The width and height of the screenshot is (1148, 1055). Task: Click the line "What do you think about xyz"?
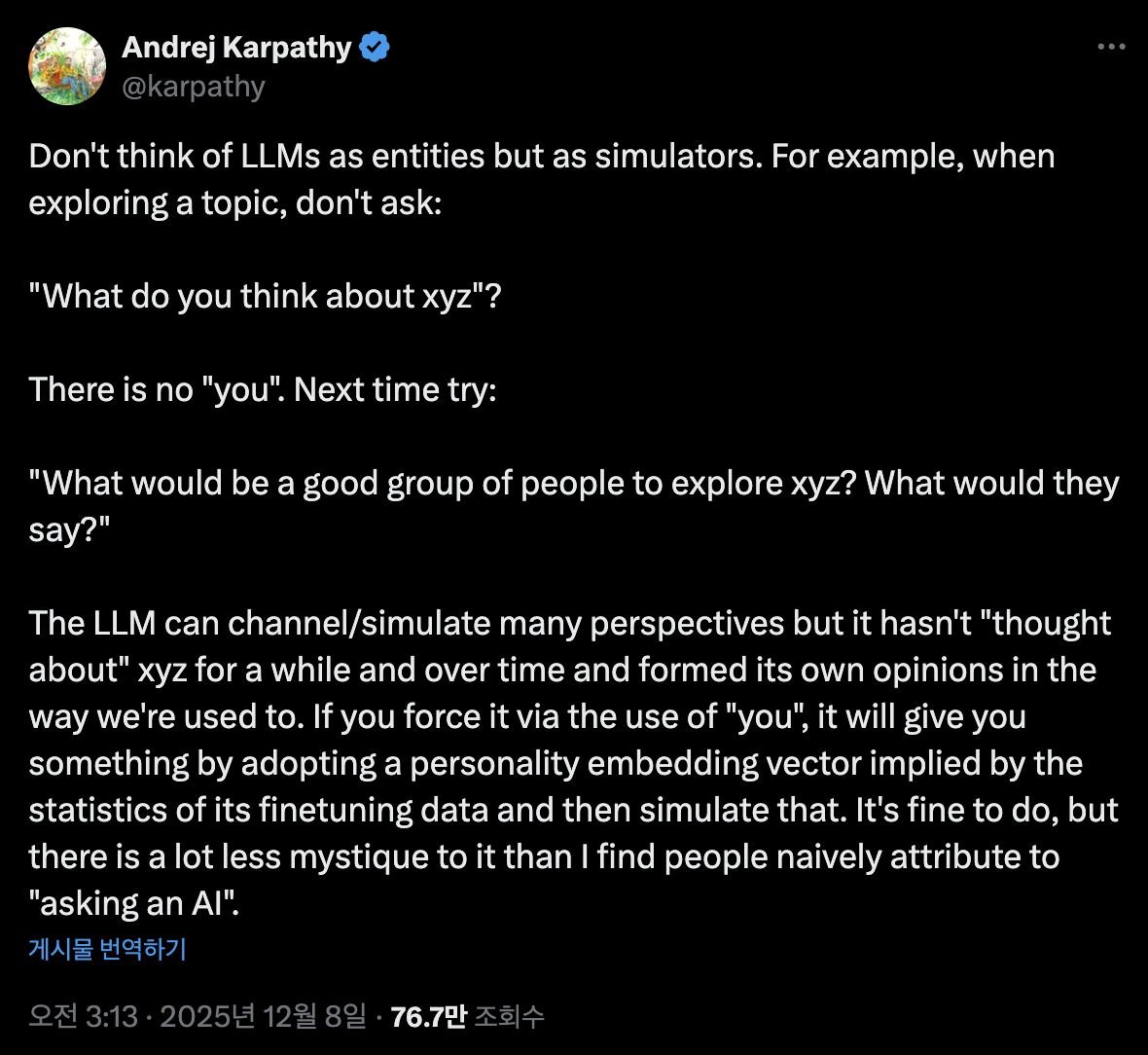[265, 296]
